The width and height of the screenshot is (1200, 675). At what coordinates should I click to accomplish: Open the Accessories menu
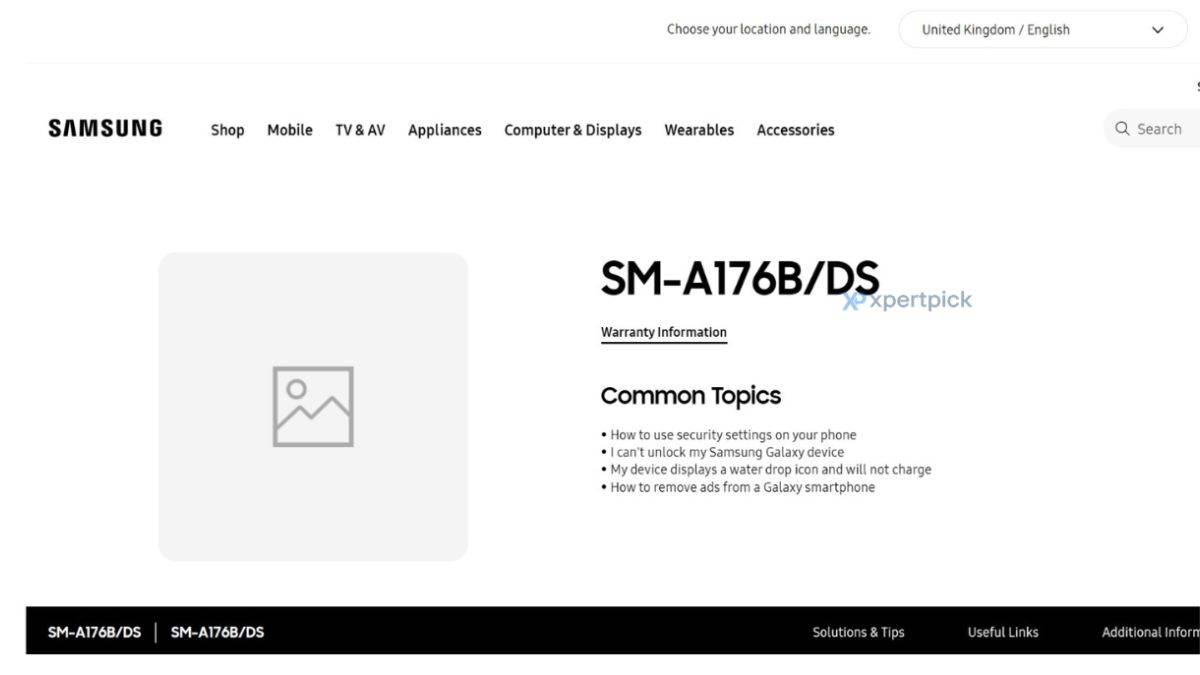tap(795, 130)
